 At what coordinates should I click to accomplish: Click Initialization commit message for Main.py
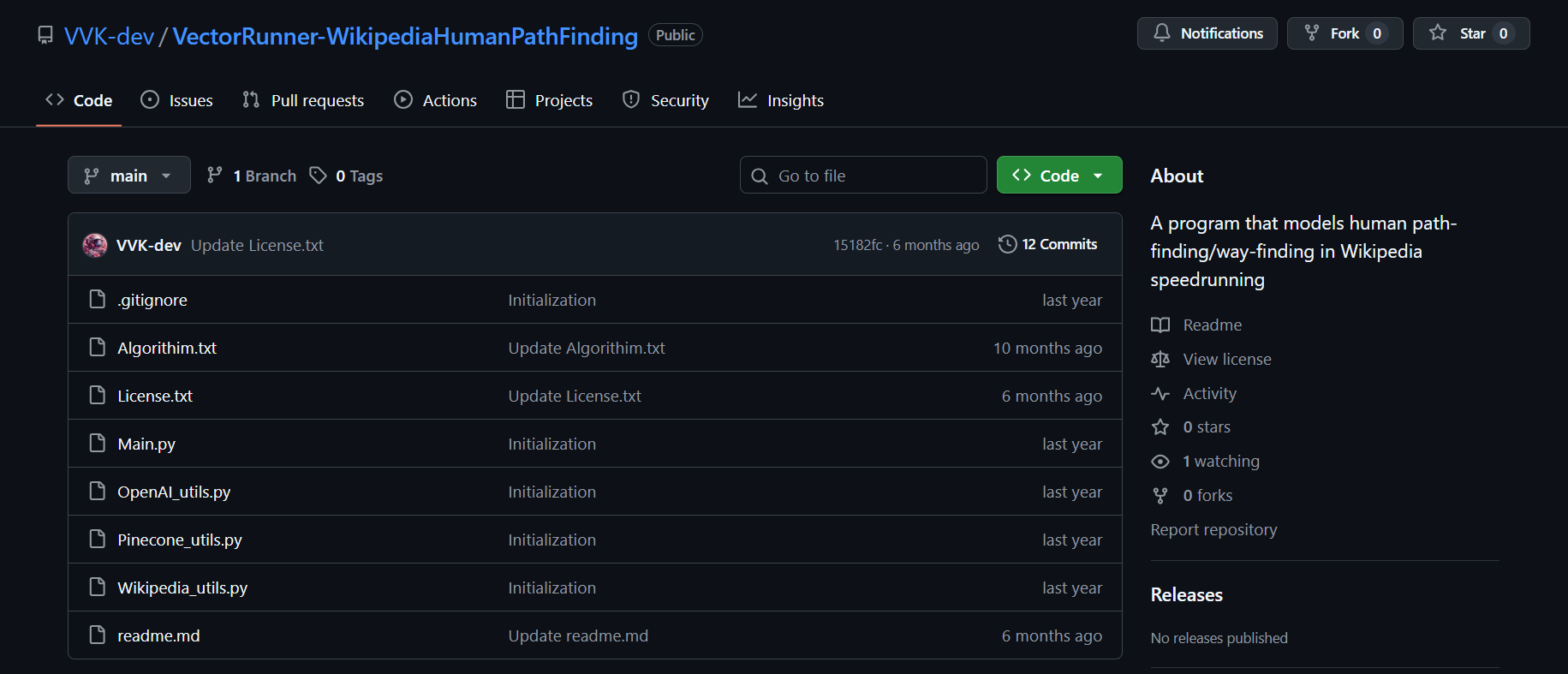551,444
